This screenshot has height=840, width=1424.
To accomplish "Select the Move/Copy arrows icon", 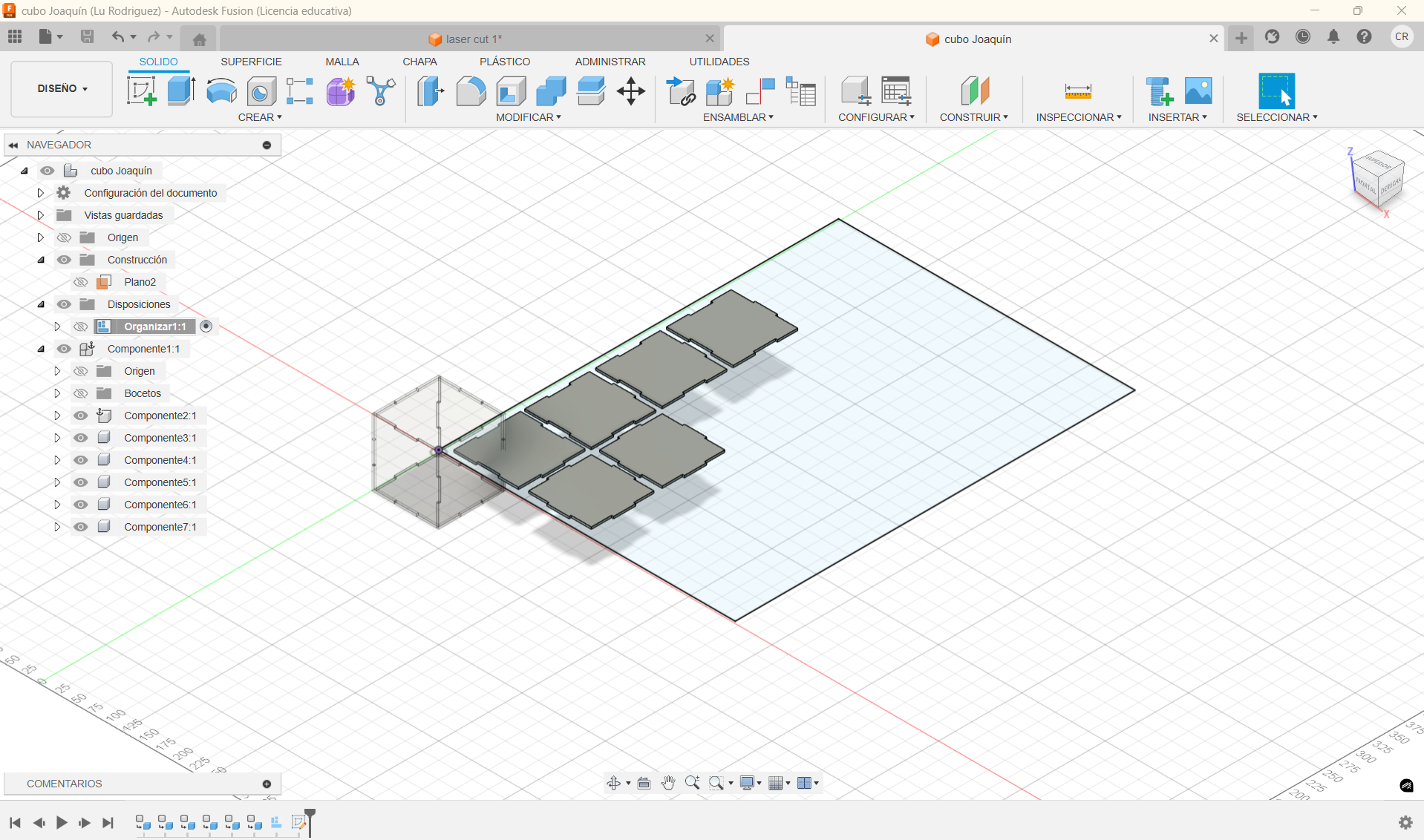I will coord(630,91).
